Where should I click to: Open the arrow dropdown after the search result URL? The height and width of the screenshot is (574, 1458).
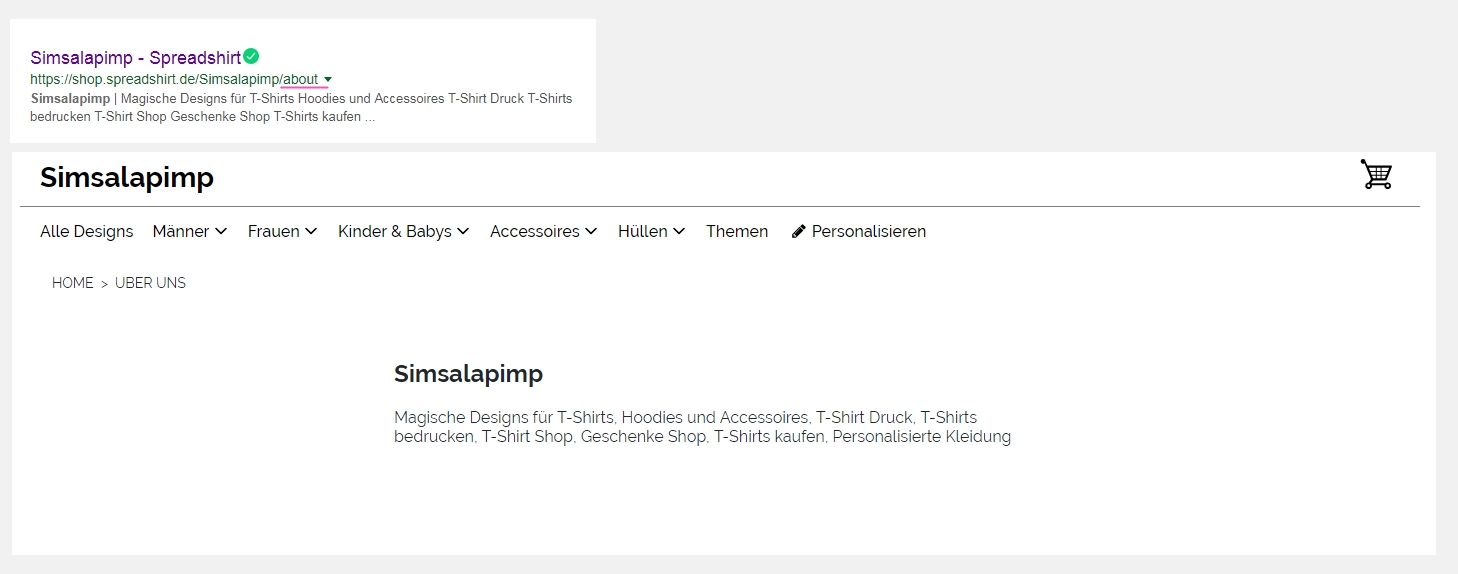pyautogui.click(x=328, y=80)
